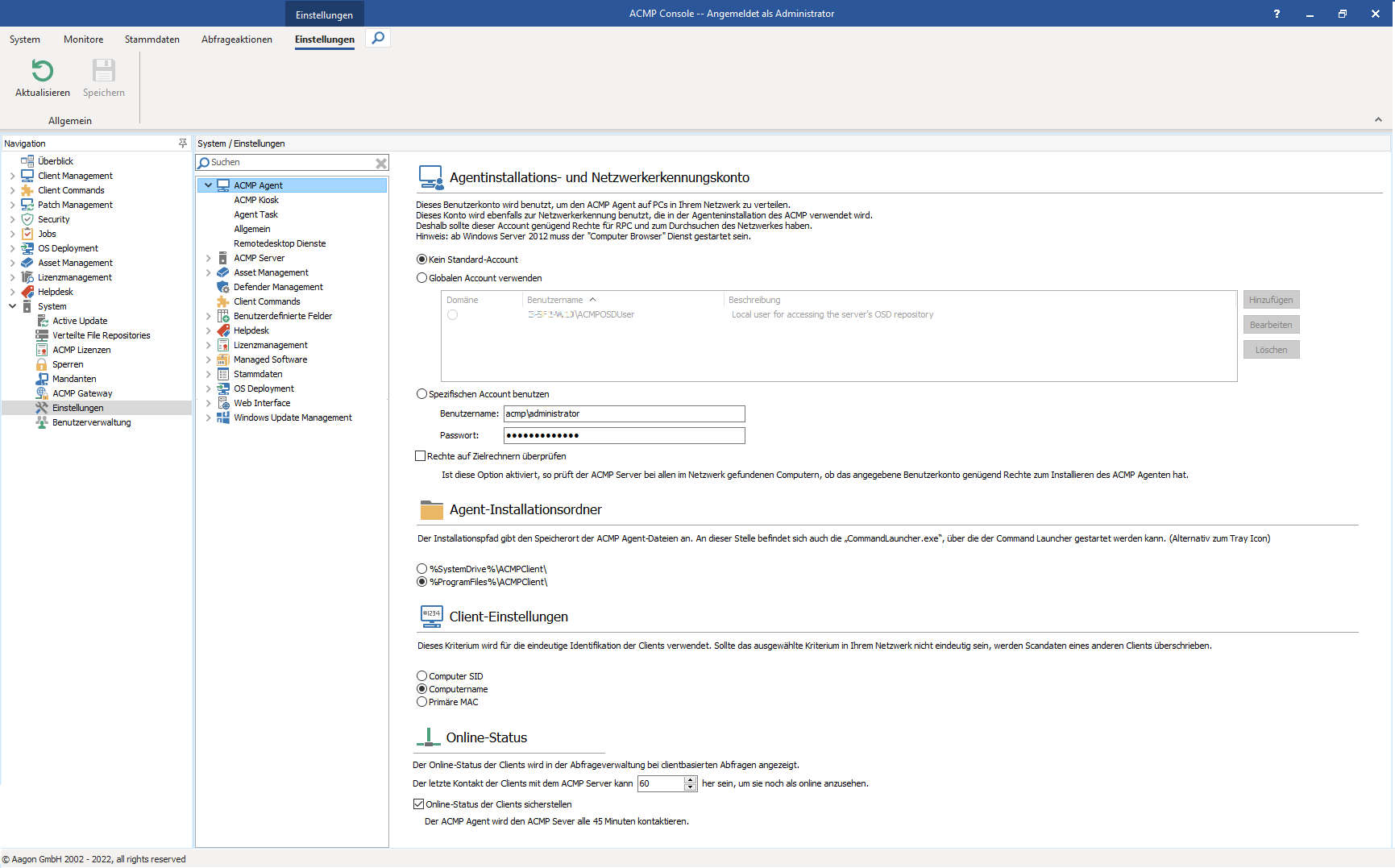Click into the Benutzername input field
The image size is (1395, 868).
tap(625, 414)
